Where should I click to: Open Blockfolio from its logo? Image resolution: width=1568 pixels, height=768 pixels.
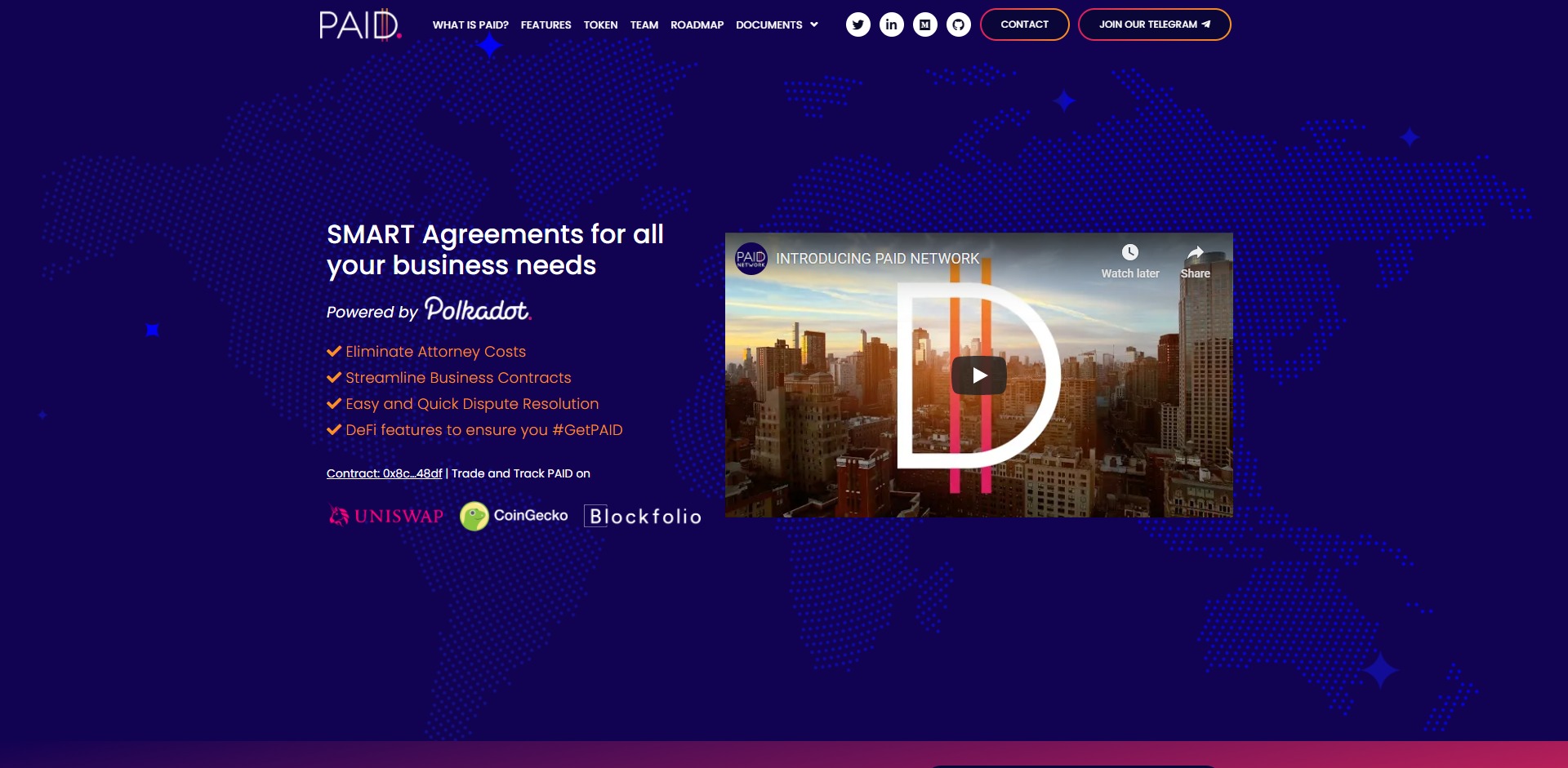[642, 516]
